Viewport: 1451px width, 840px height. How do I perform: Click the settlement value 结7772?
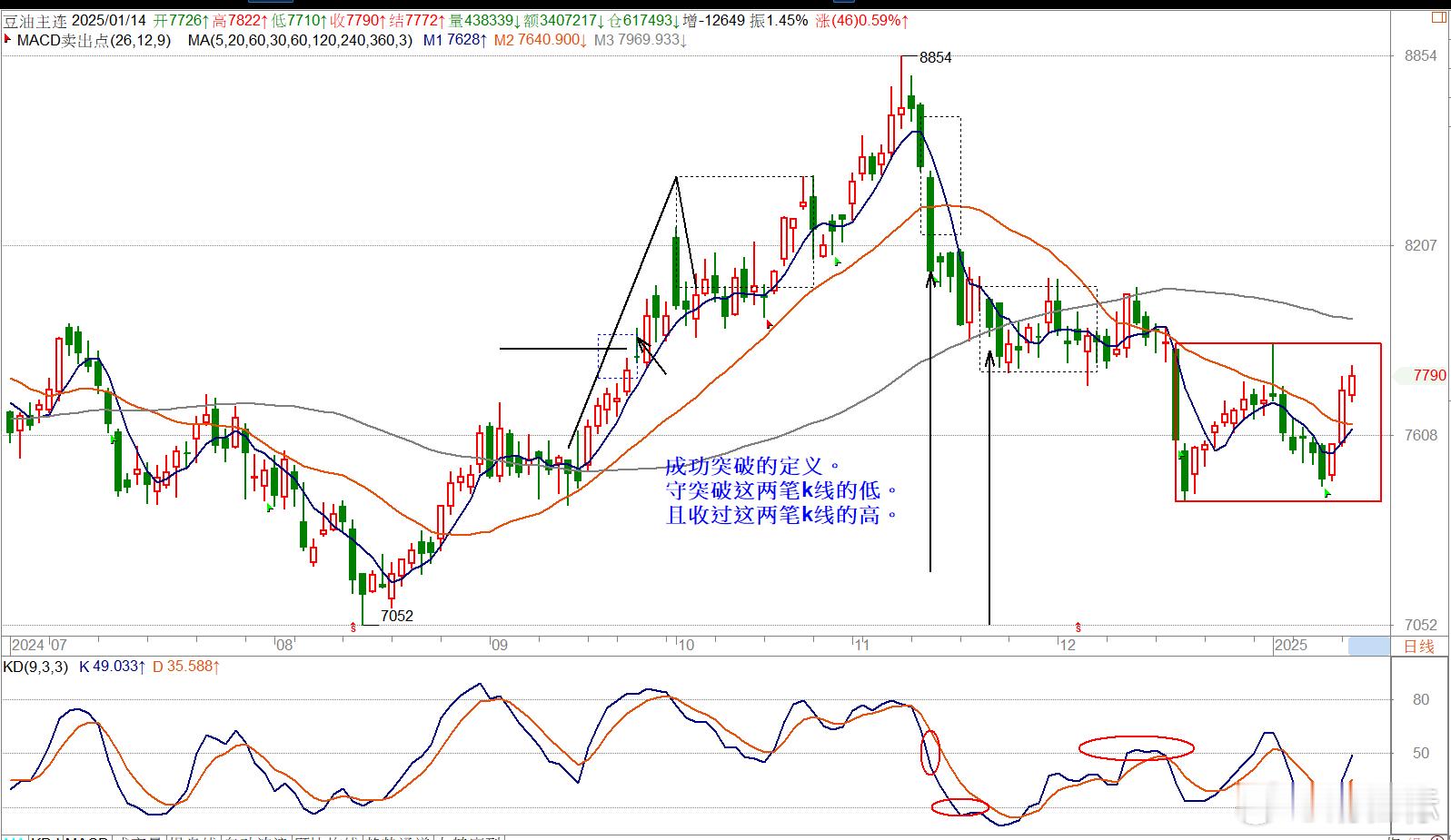click(418, 20)
